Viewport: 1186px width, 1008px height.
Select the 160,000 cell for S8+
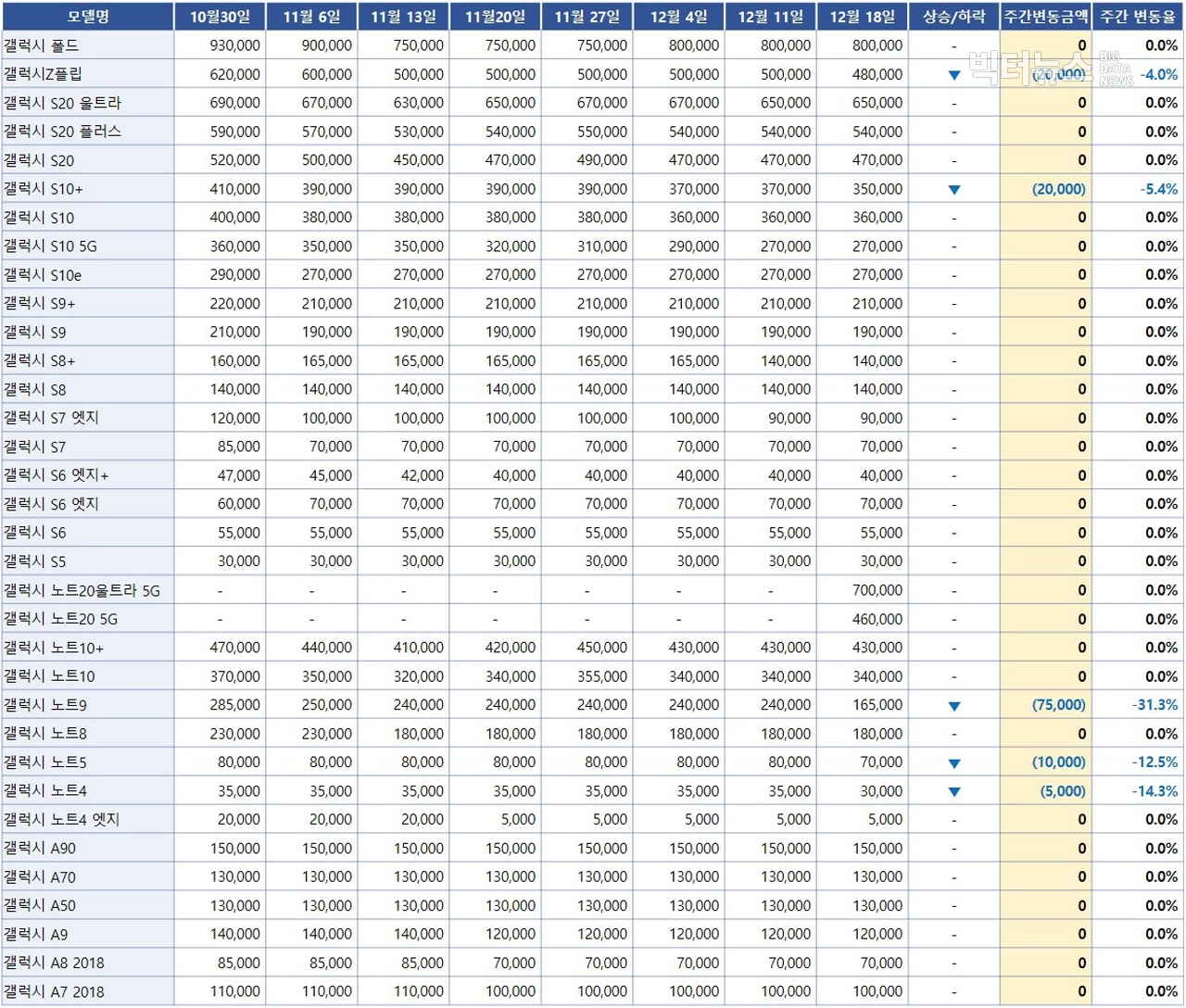220,361
